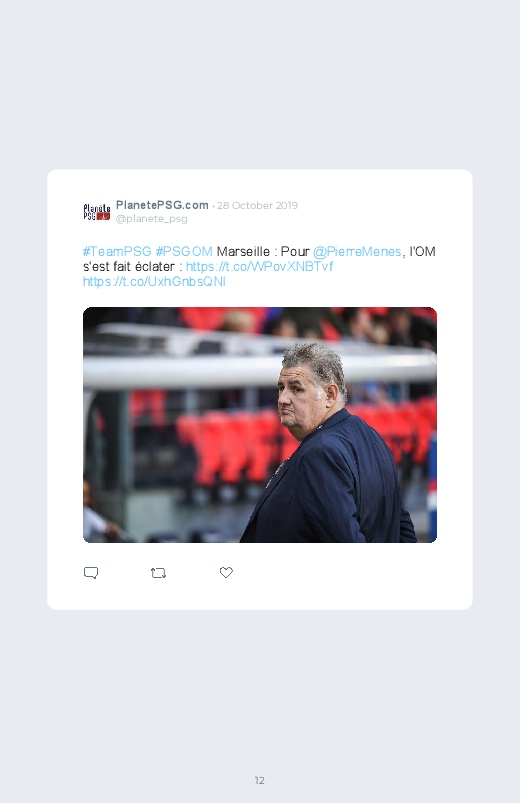Click the page number 12

(260, 780)
